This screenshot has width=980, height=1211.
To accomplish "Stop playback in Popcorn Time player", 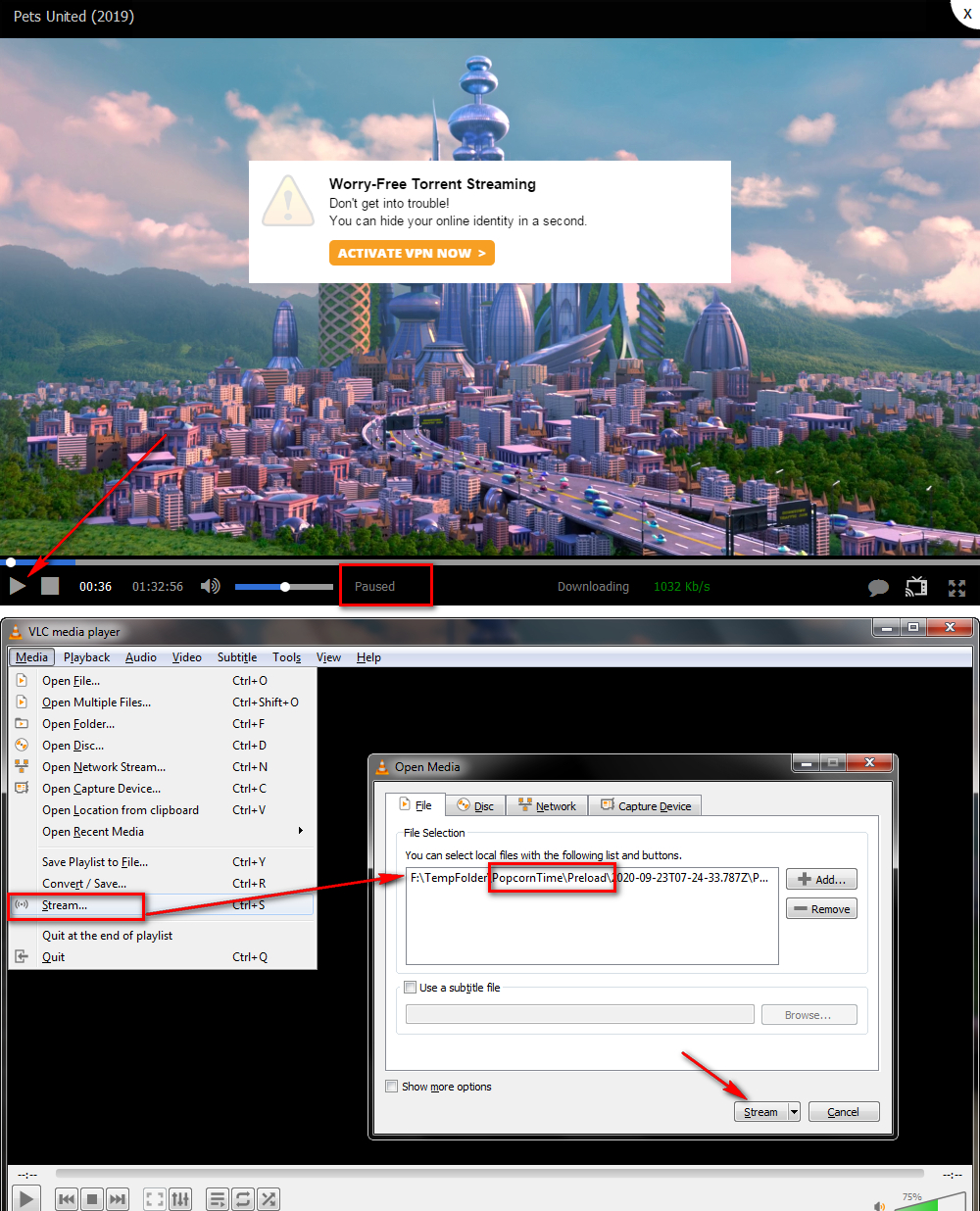I will 50,586.
